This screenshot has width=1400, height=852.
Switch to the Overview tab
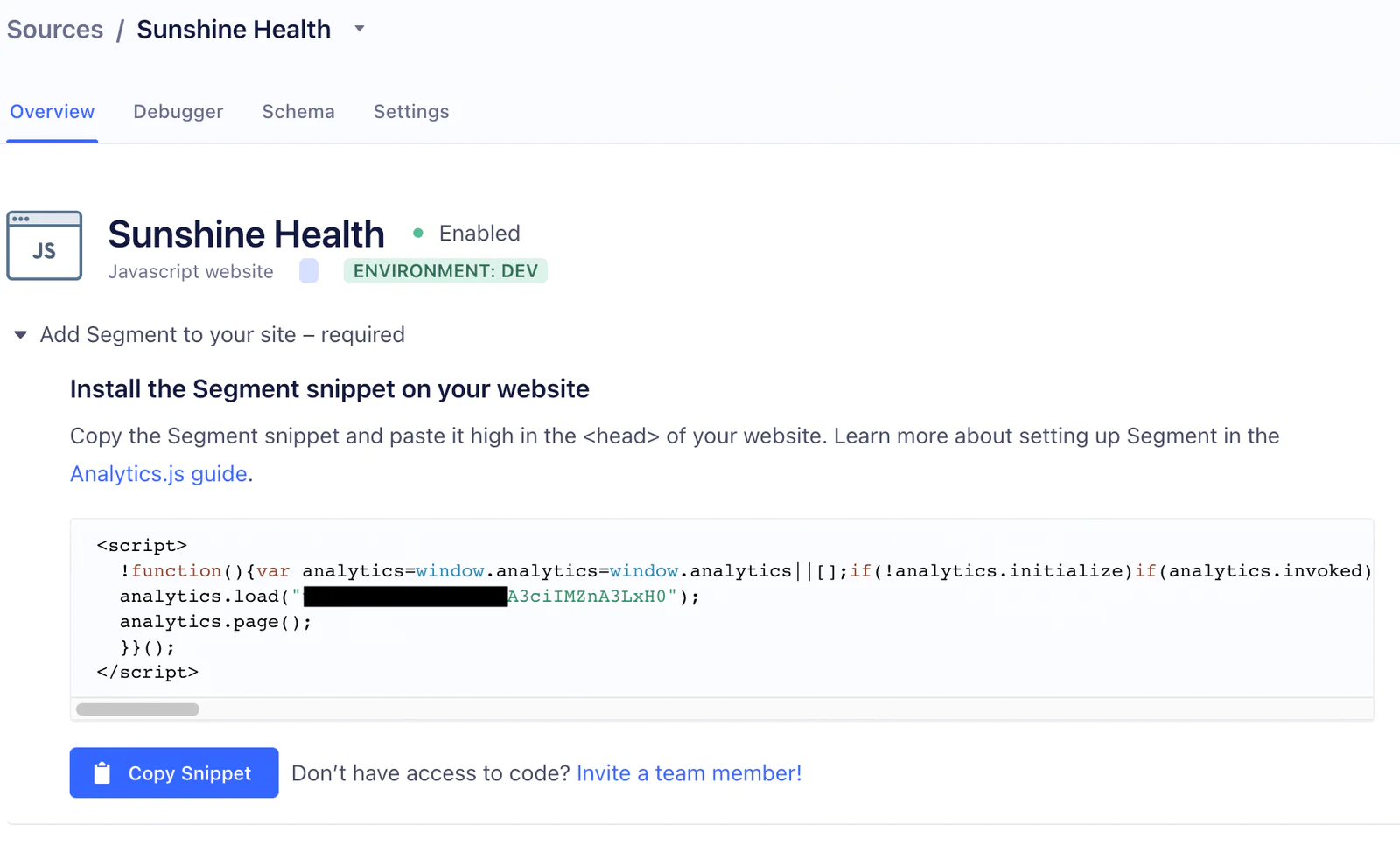click(52, 112)
